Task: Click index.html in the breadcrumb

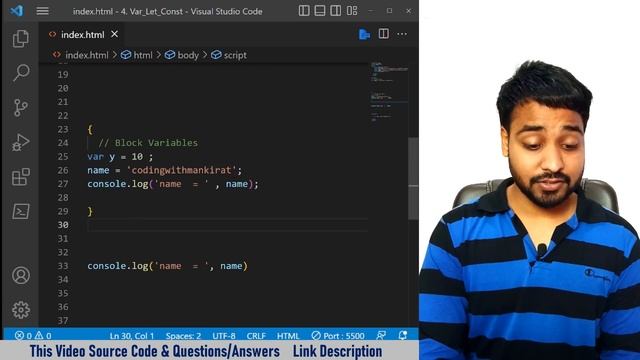Action: [87, 55]
